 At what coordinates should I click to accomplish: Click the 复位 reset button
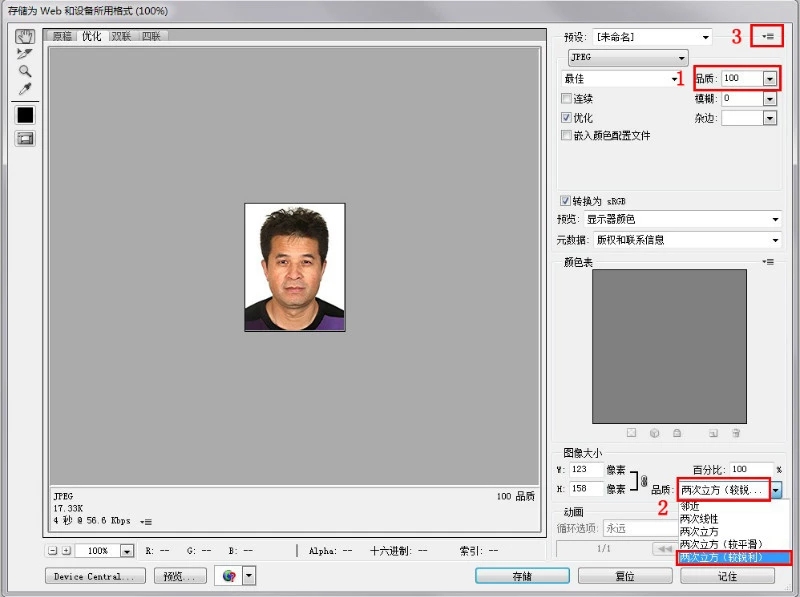(625, 576)
